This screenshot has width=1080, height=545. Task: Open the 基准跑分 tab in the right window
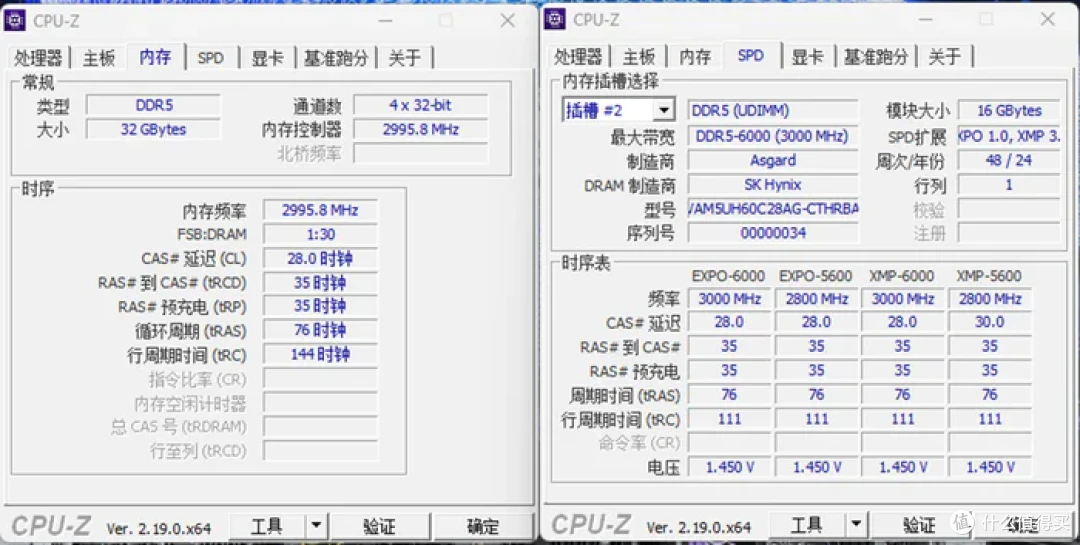[876, 56]
